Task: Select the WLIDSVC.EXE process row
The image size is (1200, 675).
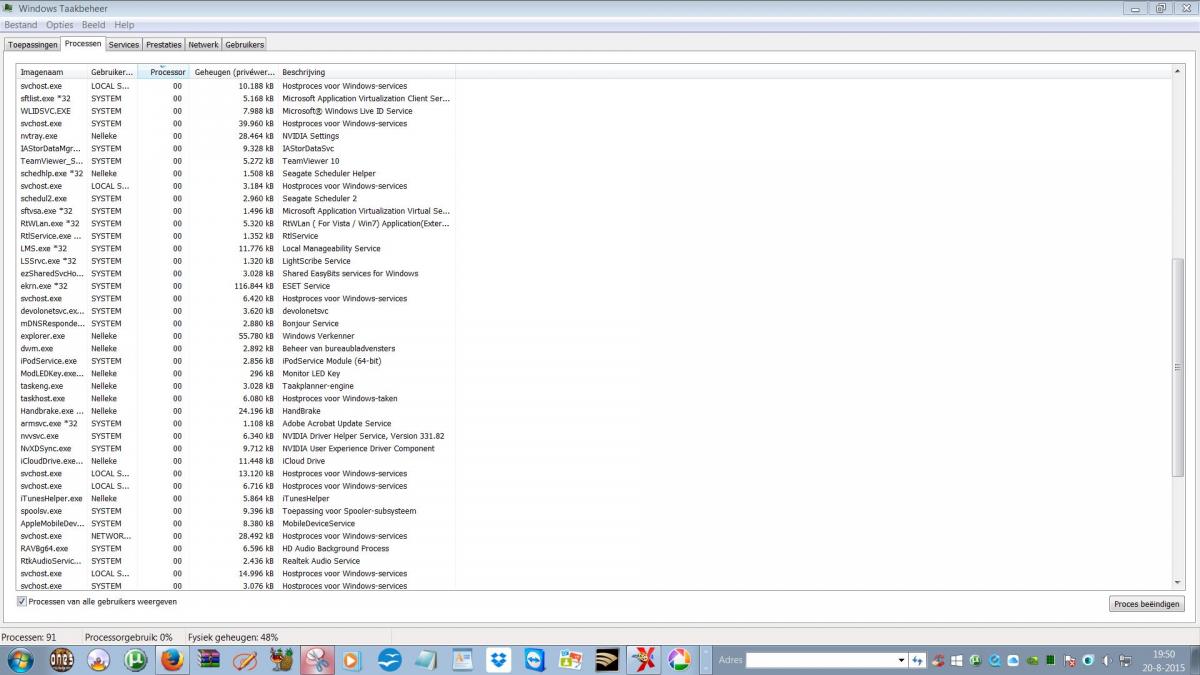Action: coord(236,111)
